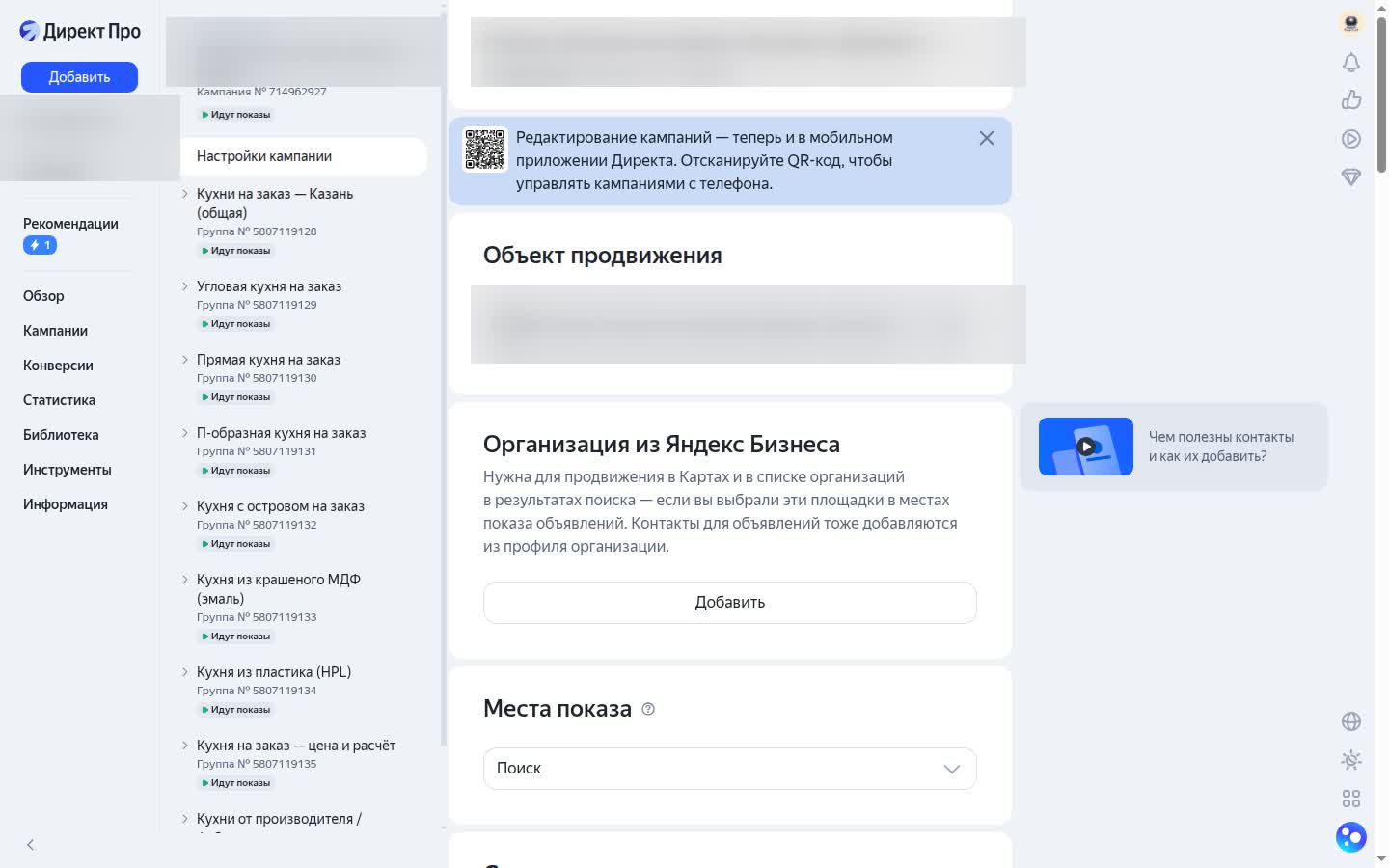This screenshot has height=868, width=1389.
Task: Select Кухня на заказ — цена и расчёт
Action: (x=296, y=746)
